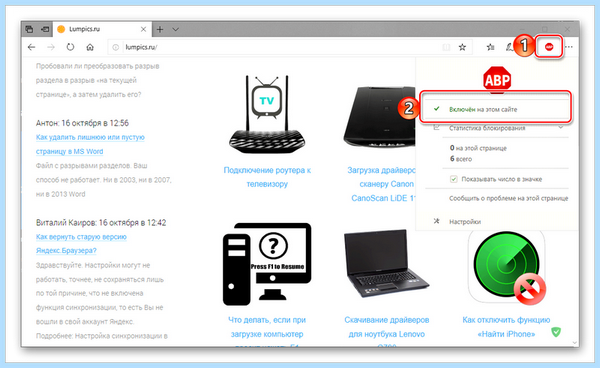Click comment header 'Антон: 16 октября в 12:56'
The image size is (600, 368).
[x=82, y=123]
